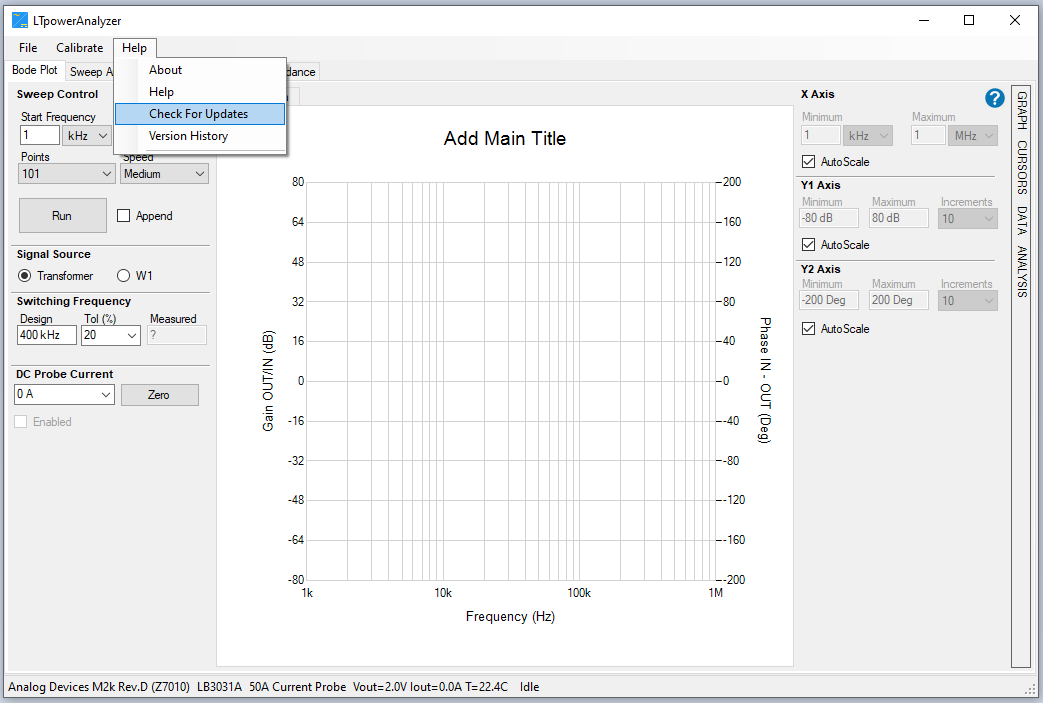Open the CURSORS vertical side tab
1043x703 pixels.
(x=1021, y=167)
